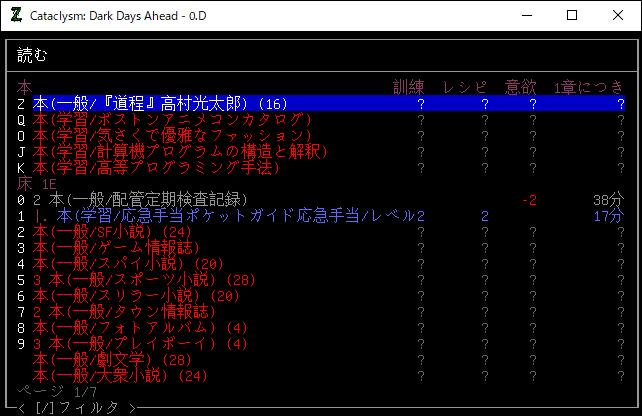This screenshot has height=416, width=642.
Task: Select the 大衆小説 book entry
Action: click(x=120, y=376)
